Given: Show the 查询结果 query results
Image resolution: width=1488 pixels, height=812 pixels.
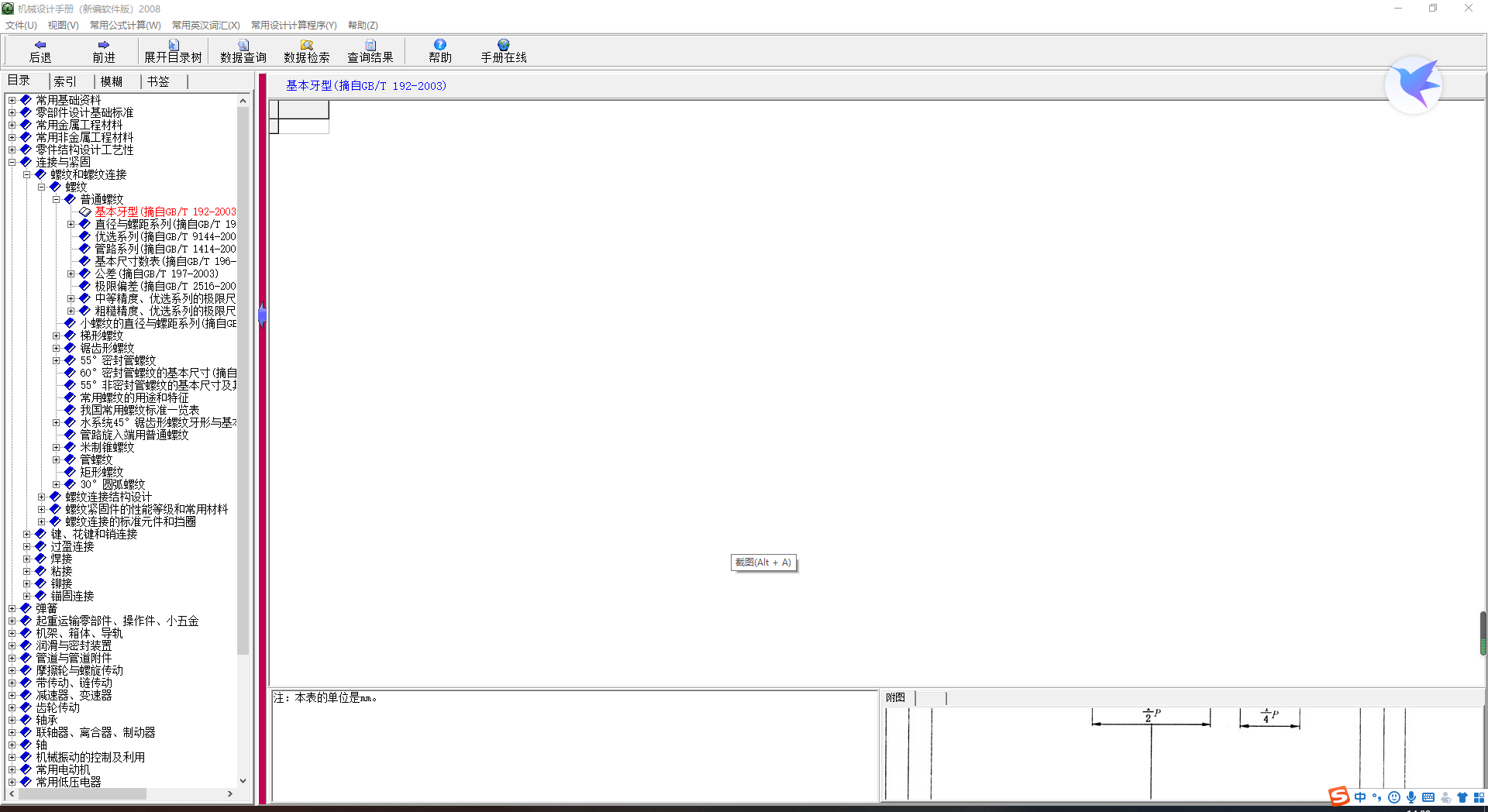Looking at the screenshot, I should [x=370, y=45].
